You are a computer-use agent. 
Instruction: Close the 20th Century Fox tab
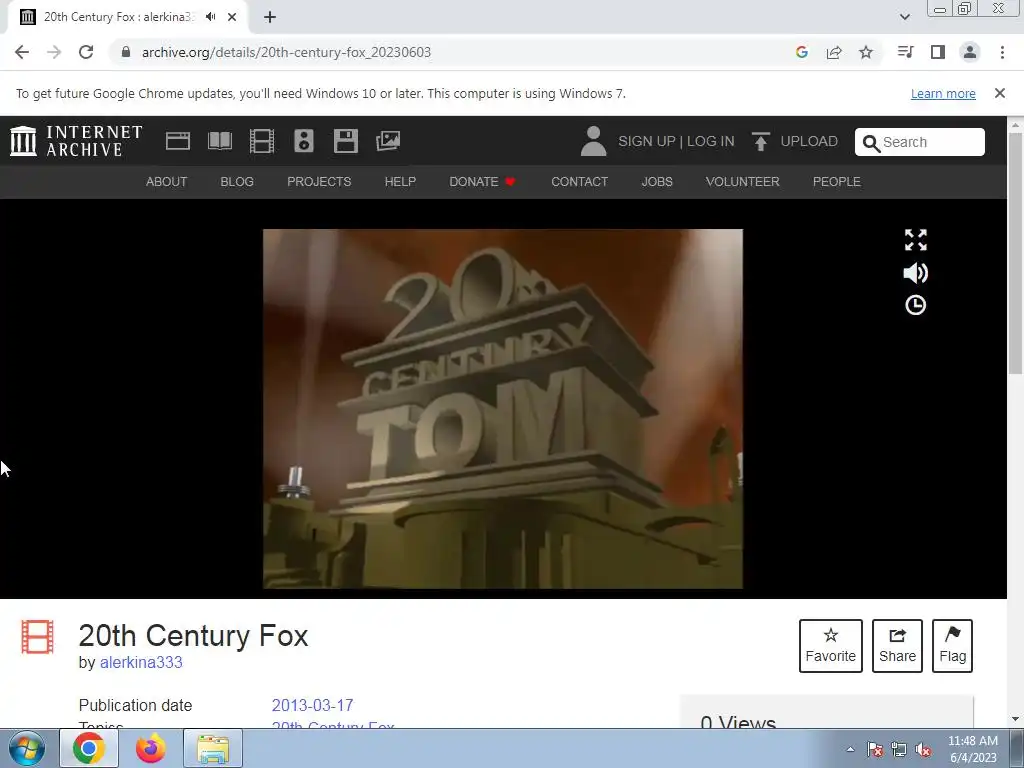pos(232,17)
